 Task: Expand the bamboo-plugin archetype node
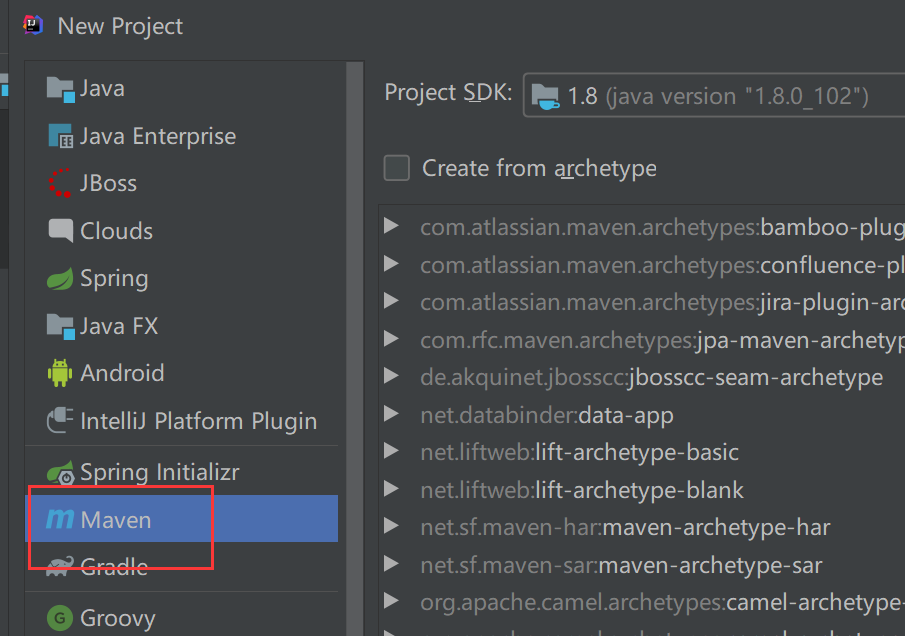pyautogui.click(x=392, y=227)
